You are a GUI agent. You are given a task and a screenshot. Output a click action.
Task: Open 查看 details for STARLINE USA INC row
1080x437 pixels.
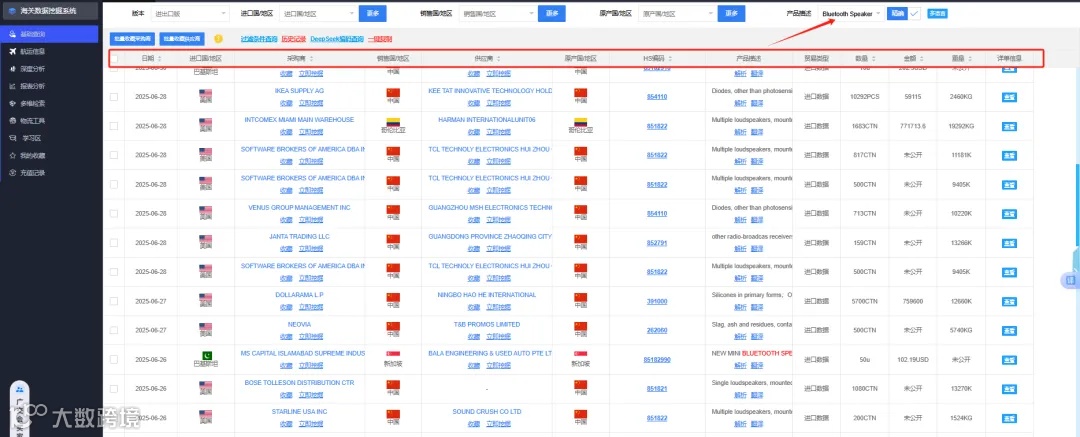pos(1009,418)
